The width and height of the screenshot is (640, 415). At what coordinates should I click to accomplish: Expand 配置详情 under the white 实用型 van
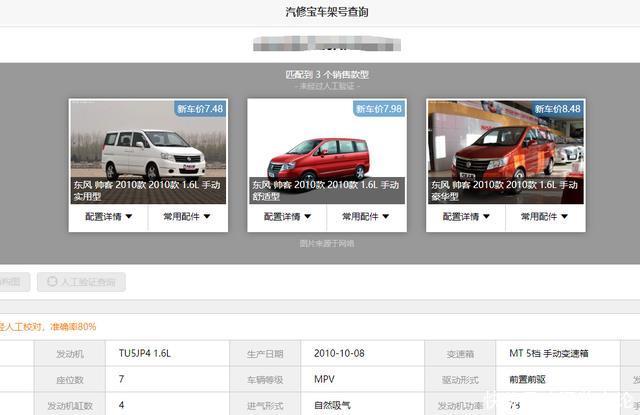pyautogui.click(x=108, y=216)
